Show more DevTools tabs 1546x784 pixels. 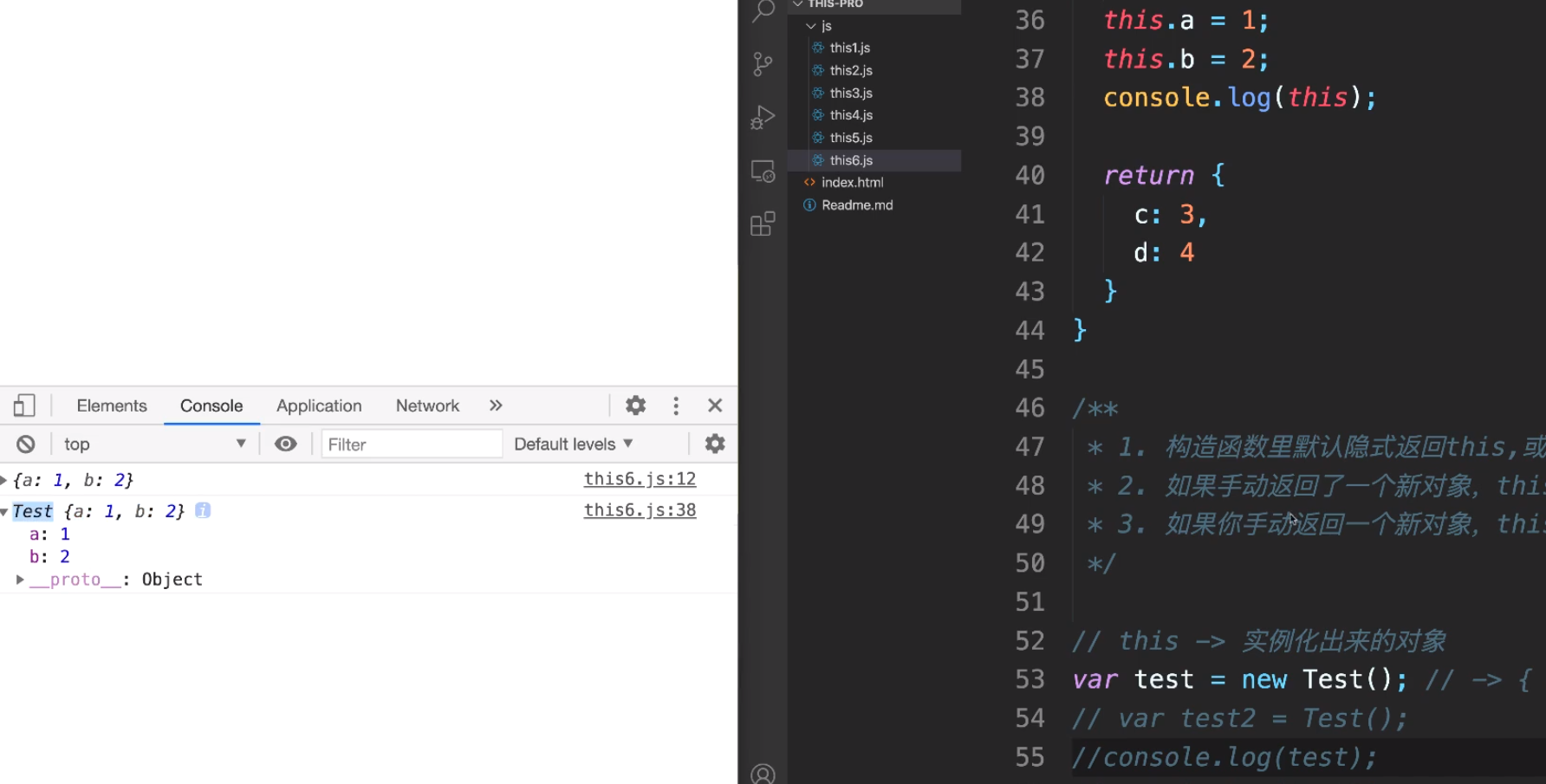[496, 405]
